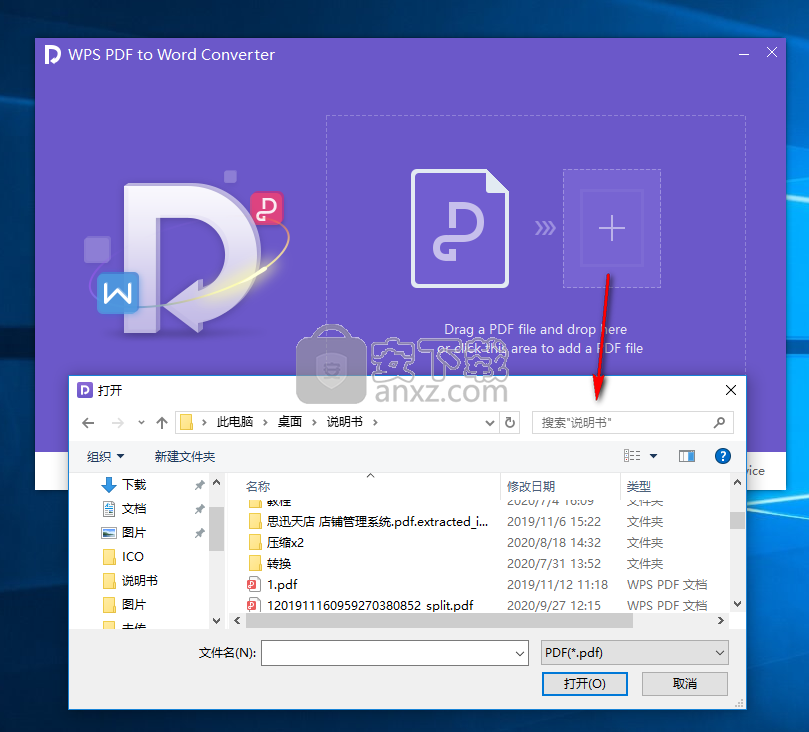This screenshot has width=809, height=732.
Task: Go up one folder level
Action: [x=162, y=423]
